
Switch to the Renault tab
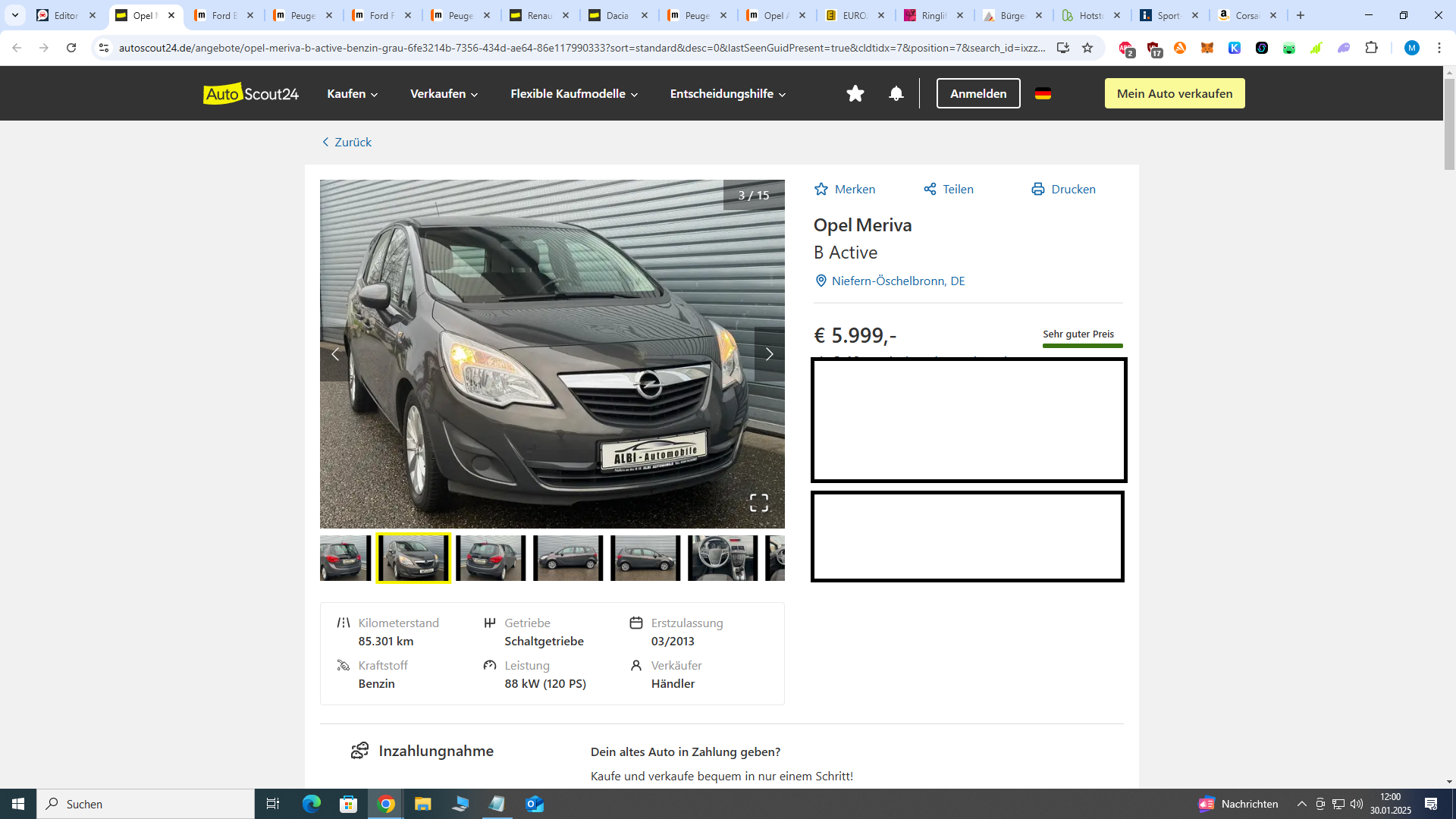[x=539, y=15]
